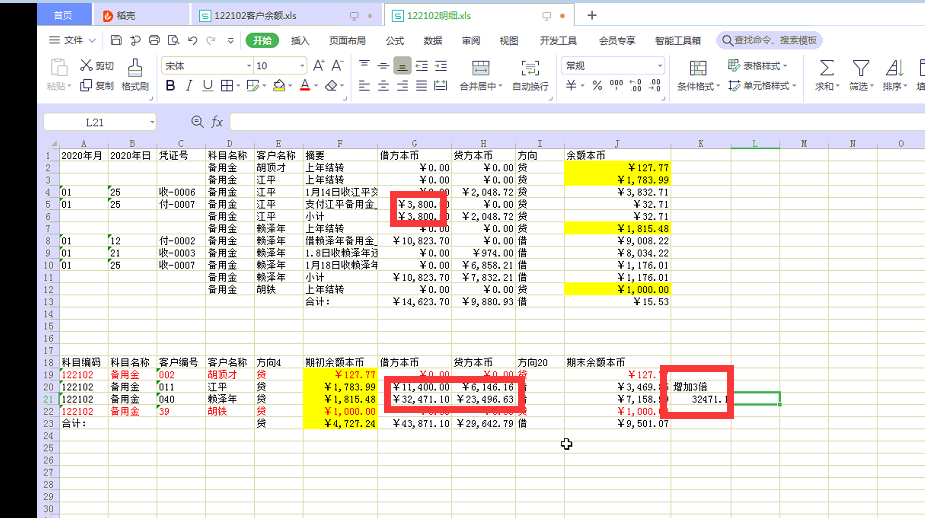Align text left
Screen dimensions: 925x518
[x=365, y=86]
